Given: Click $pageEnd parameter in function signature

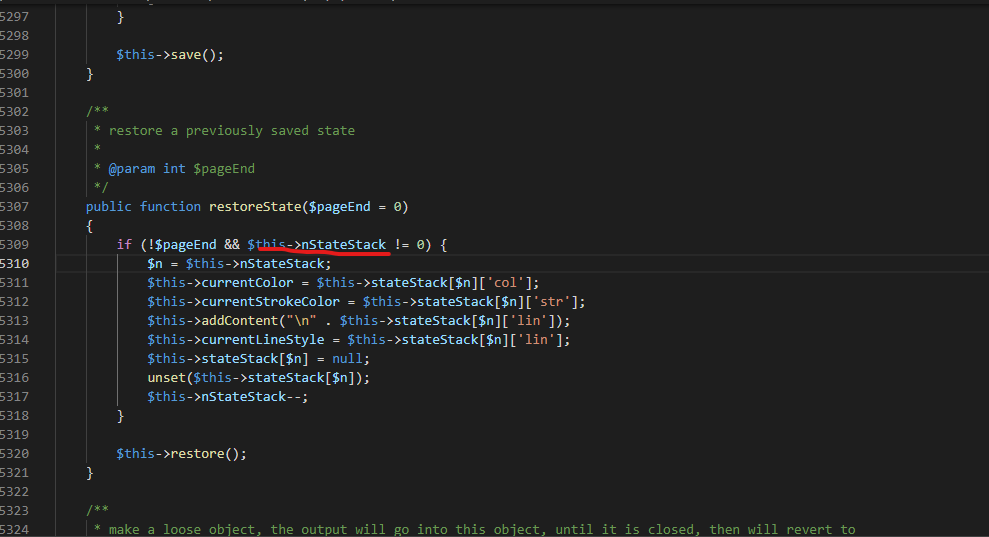Looking at the screenshot, I should point(339,207).
